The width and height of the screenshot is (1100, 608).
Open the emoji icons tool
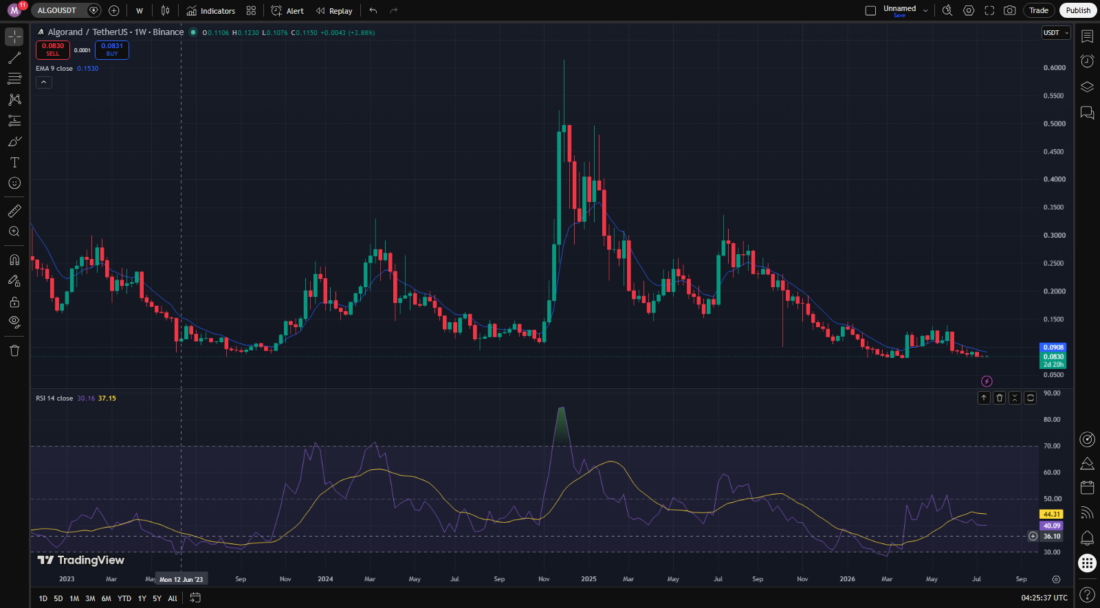pyautogui.click(x=15, y=183)
